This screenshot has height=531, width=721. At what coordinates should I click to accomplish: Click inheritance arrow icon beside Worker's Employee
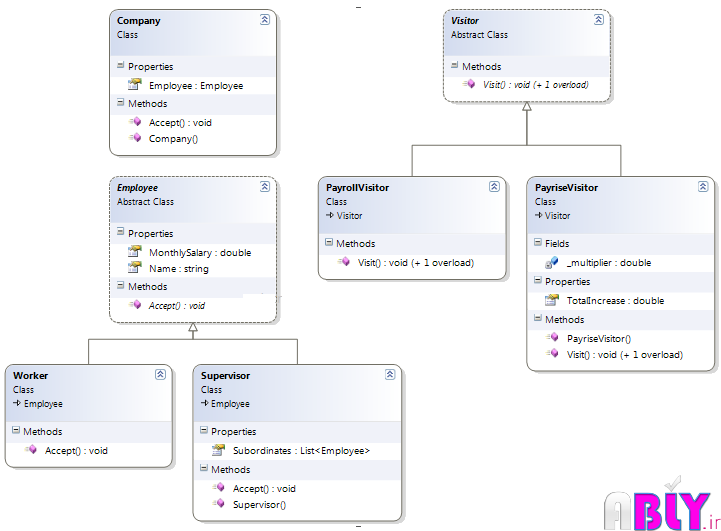tap(17, 403)
